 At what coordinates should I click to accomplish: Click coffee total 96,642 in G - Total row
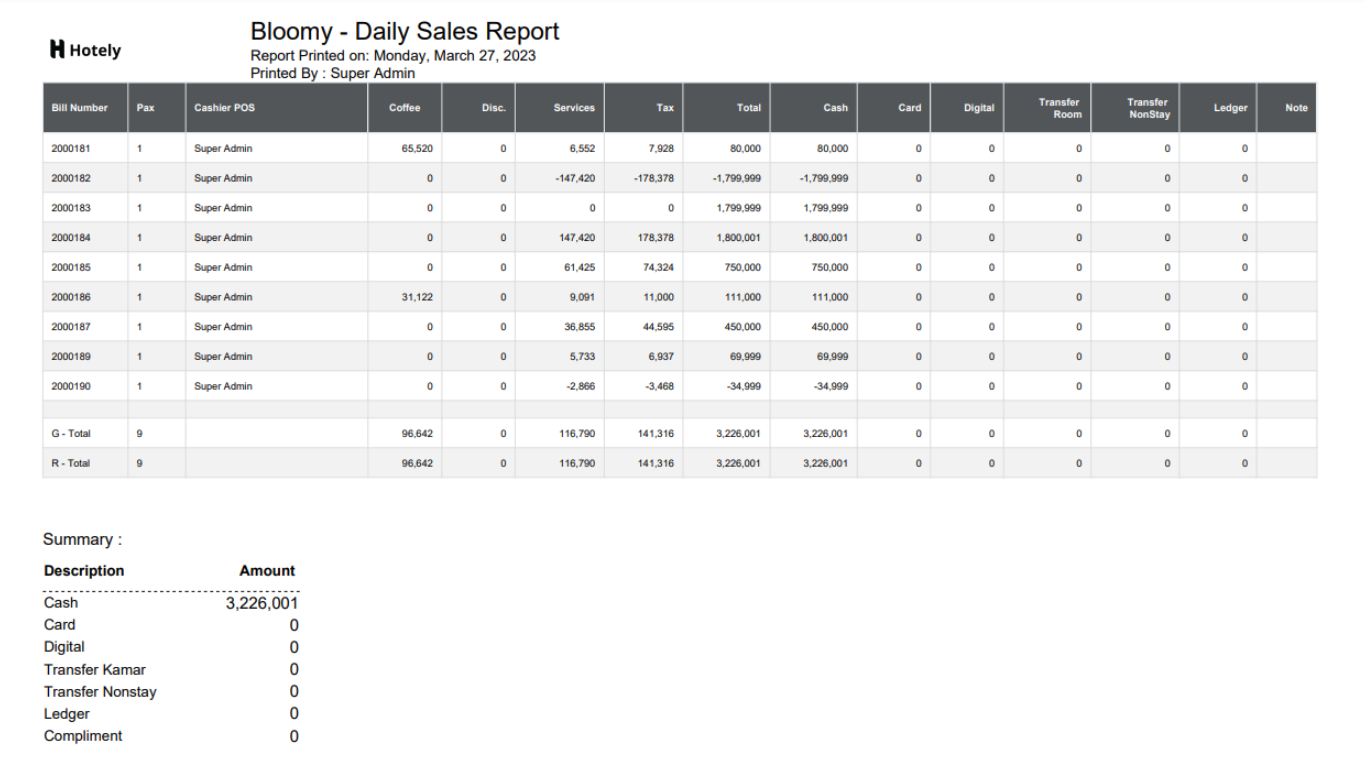417,434
